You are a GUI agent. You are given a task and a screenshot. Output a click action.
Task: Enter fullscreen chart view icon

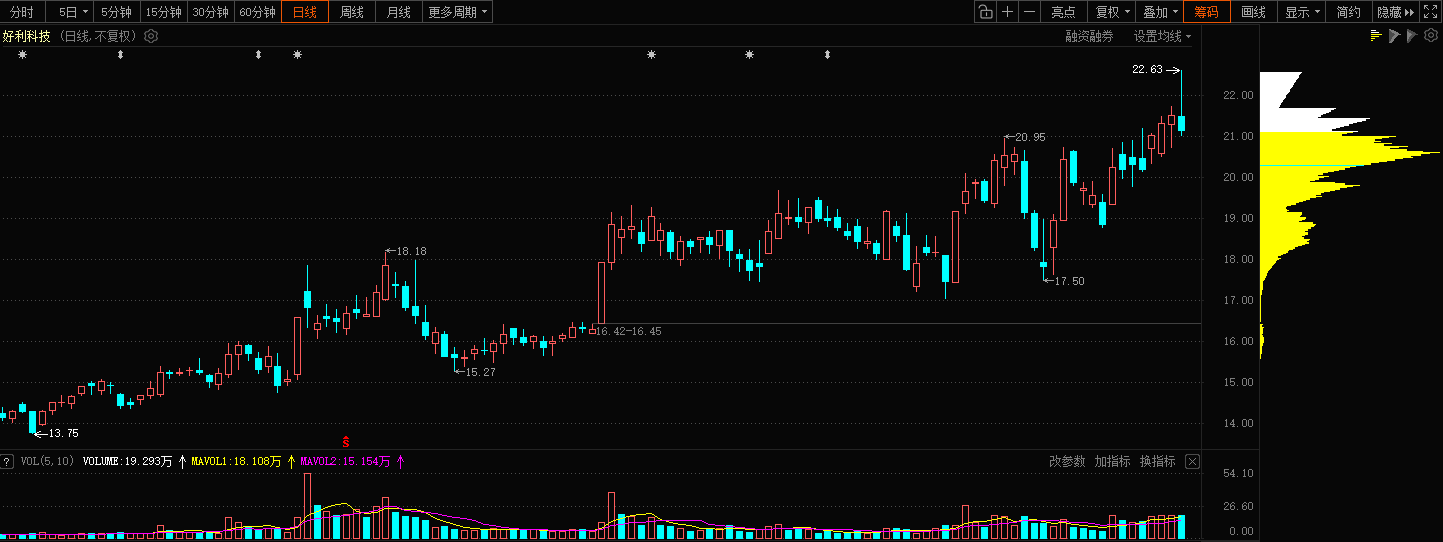[1431, 12]
